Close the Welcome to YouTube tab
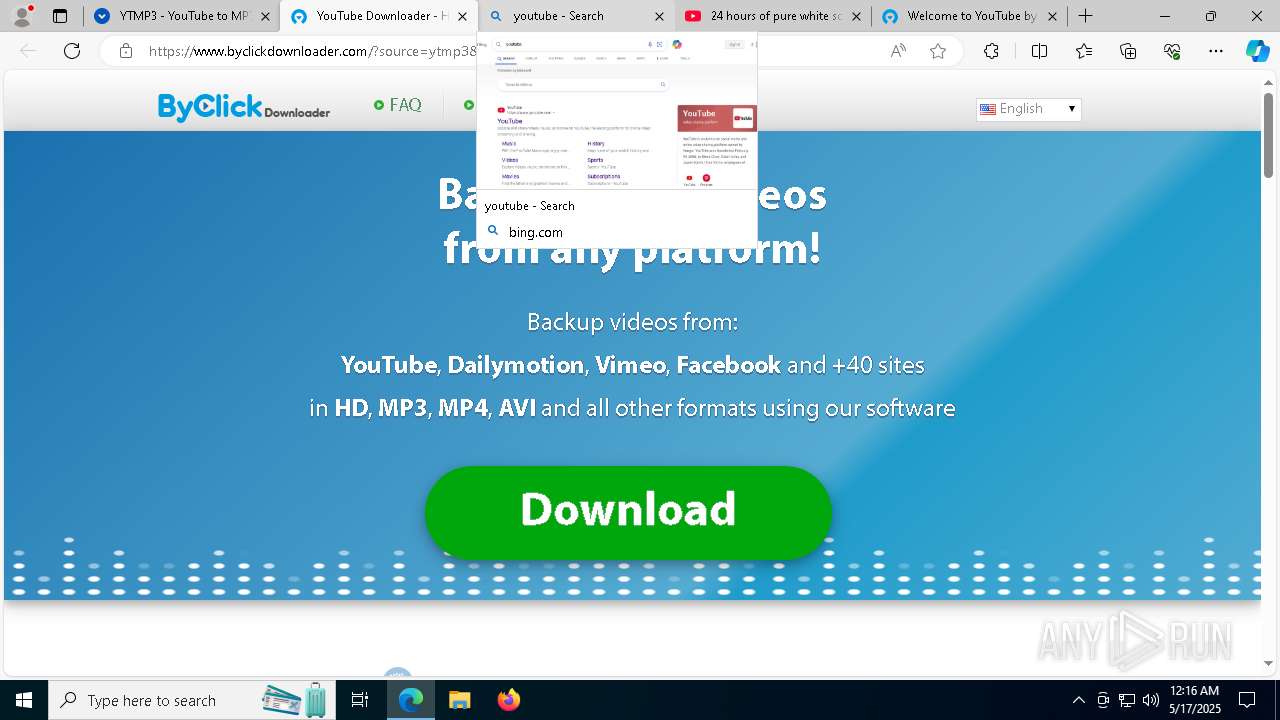Viewport: 1280px width, 720px height. [1052, 16]
